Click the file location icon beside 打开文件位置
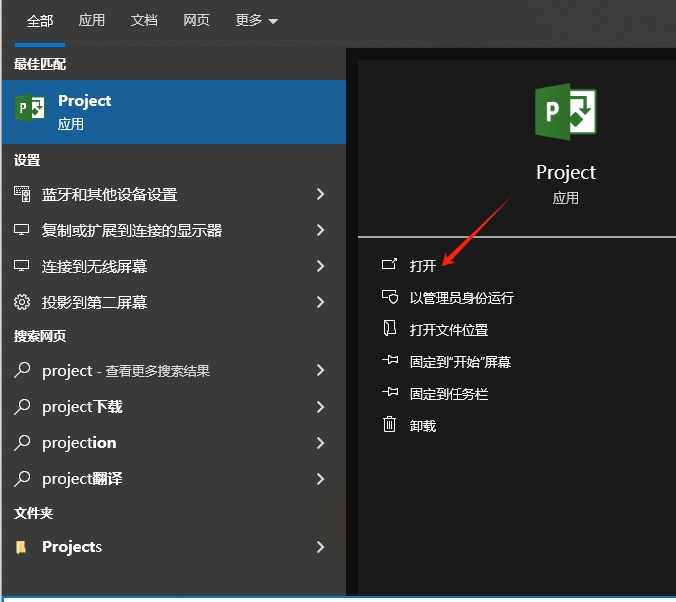676x602 pixels. [x=390, y=328]
